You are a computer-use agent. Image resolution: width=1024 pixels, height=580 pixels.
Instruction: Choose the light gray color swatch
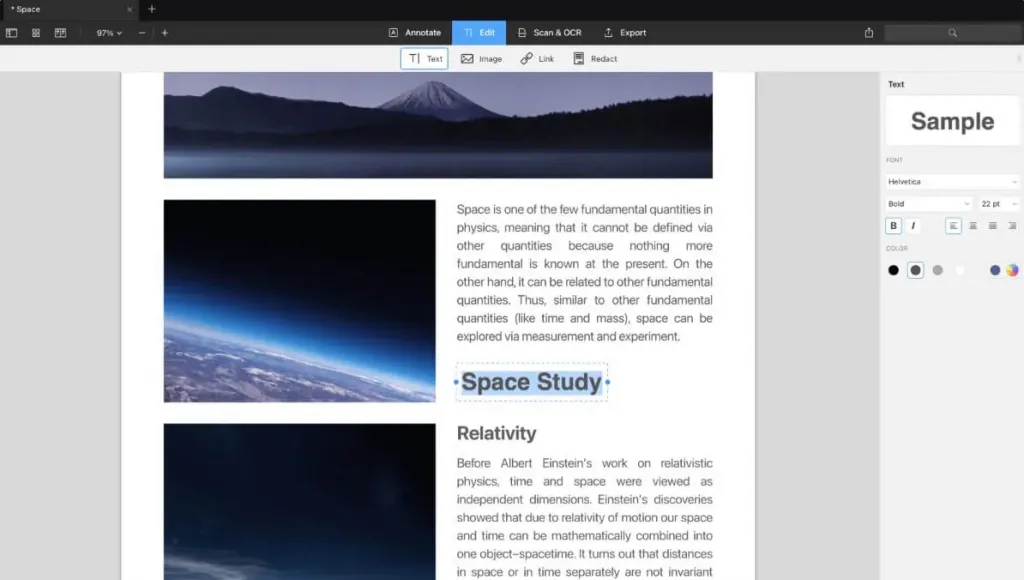click(x=938, y=270)
